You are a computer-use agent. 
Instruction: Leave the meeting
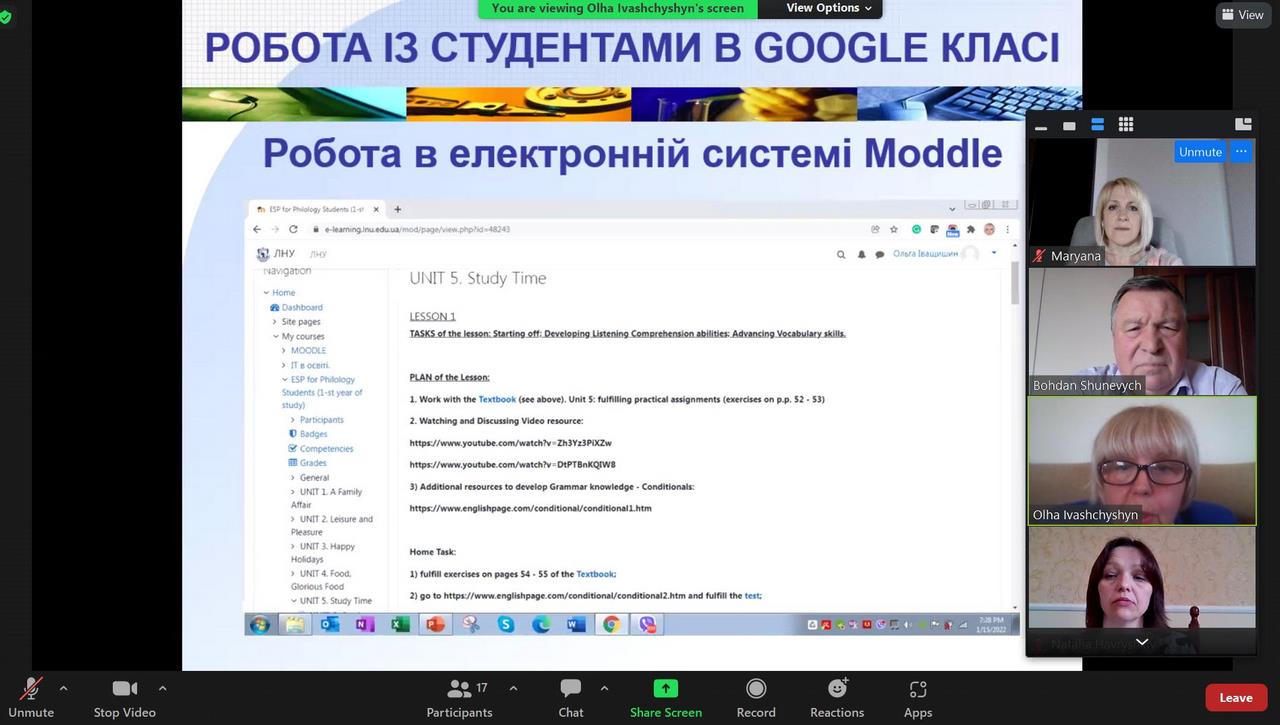pos(1235,698)
